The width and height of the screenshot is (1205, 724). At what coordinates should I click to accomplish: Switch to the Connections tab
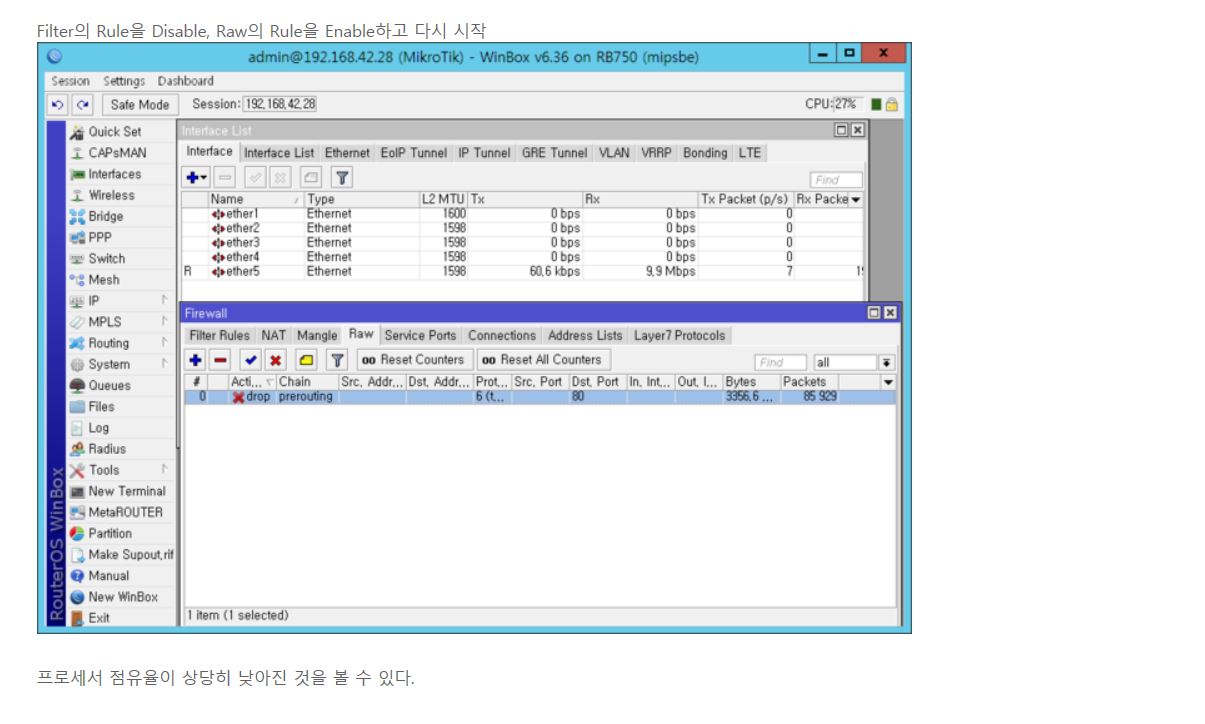(x=502, y=335)
